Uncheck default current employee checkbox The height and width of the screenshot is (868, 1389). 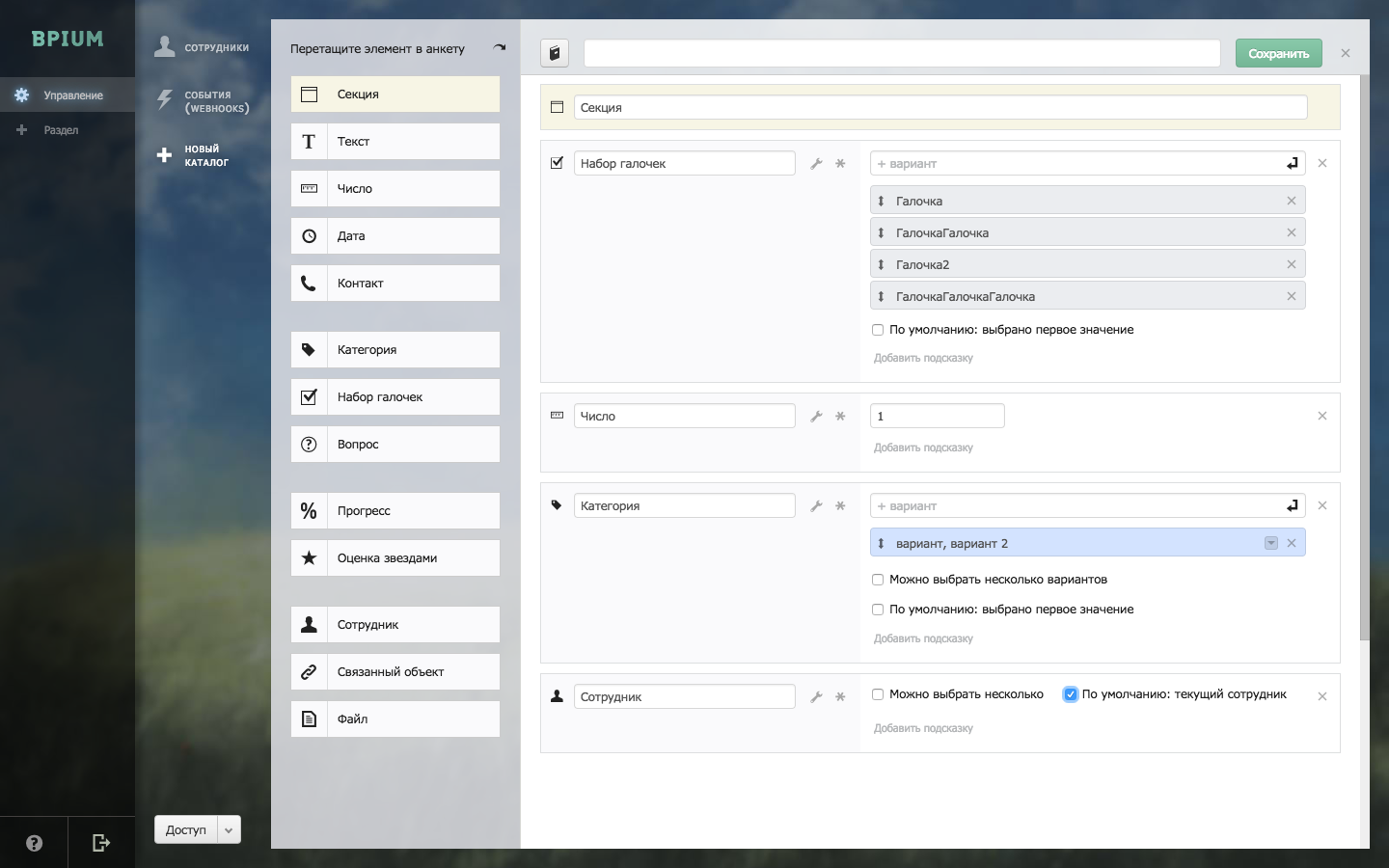pos(1070,694)
